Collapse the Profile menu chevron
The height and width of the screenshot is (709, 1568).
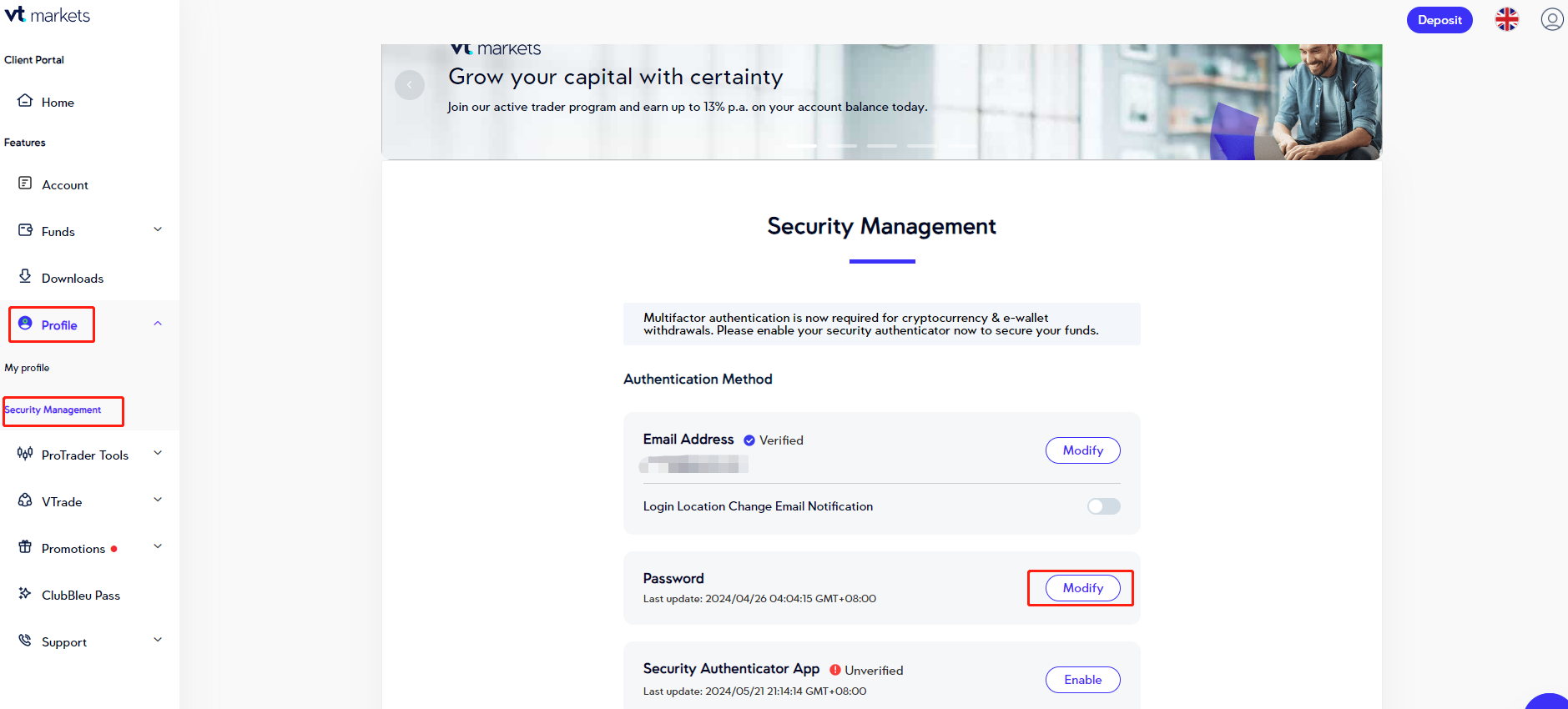point(158,324)
